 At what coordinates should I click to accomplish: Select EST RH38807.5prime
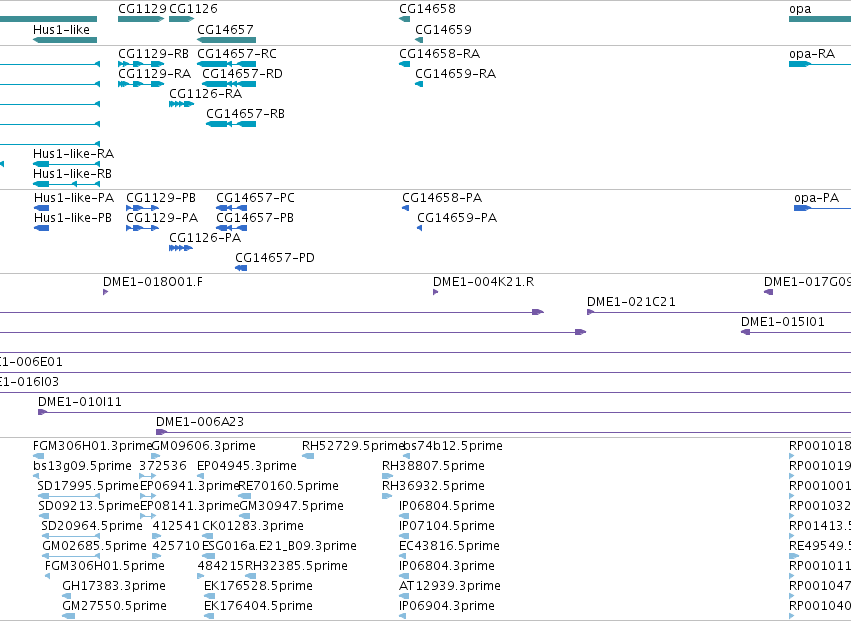[433, 466]
